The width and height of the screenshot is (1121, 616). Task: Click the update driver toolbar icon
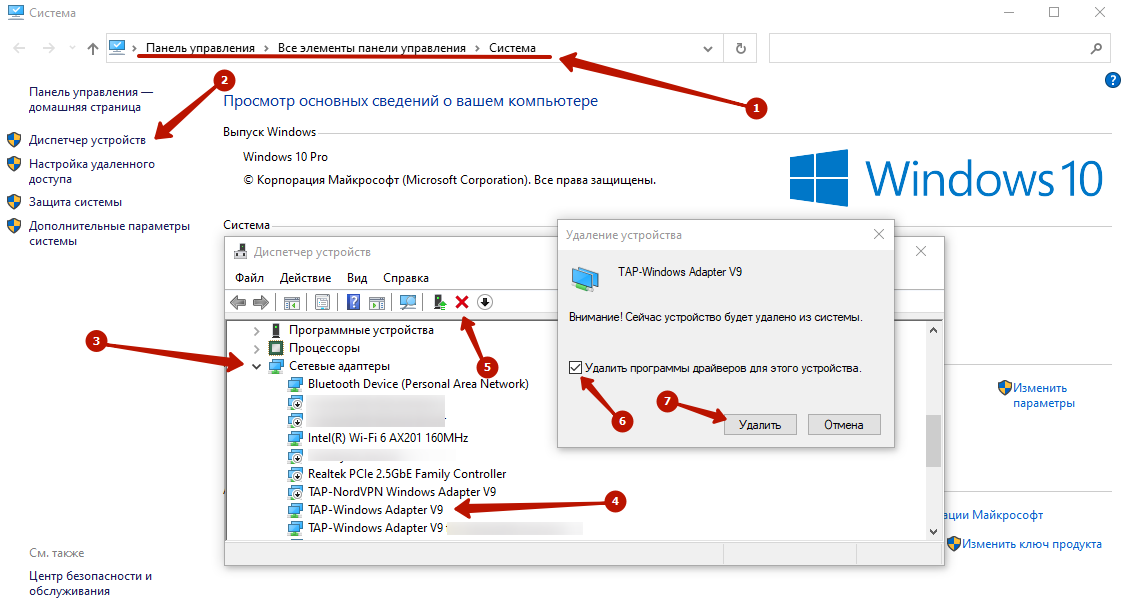point(440,302)
